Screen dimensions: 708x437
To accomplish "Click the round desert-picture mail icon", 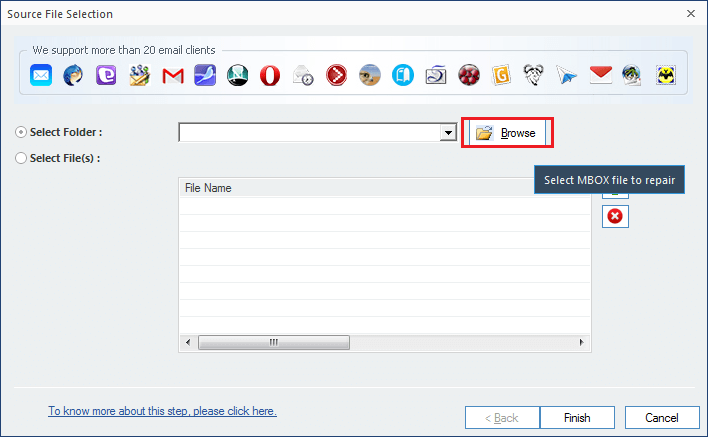I will 369,75.
